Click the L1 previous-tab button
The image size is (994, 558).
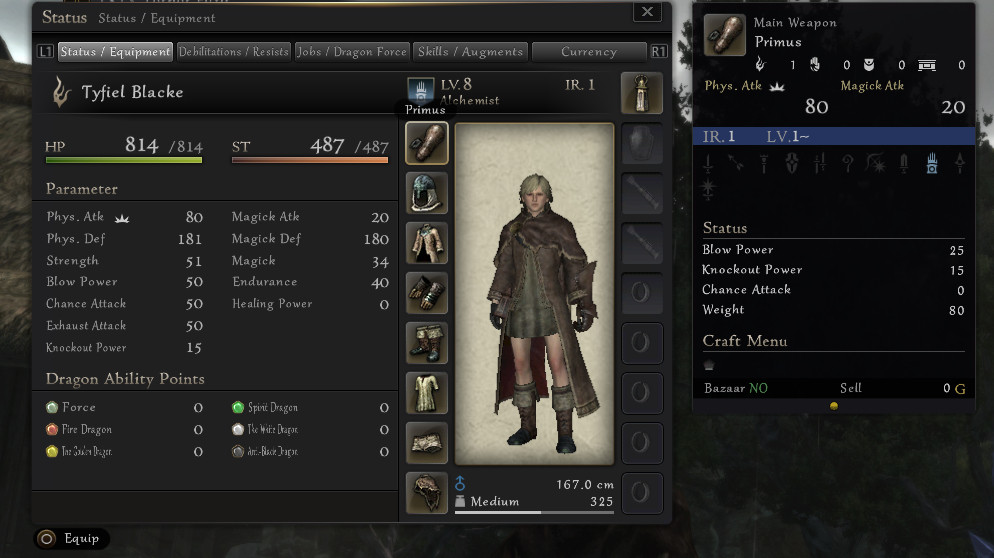45,52
